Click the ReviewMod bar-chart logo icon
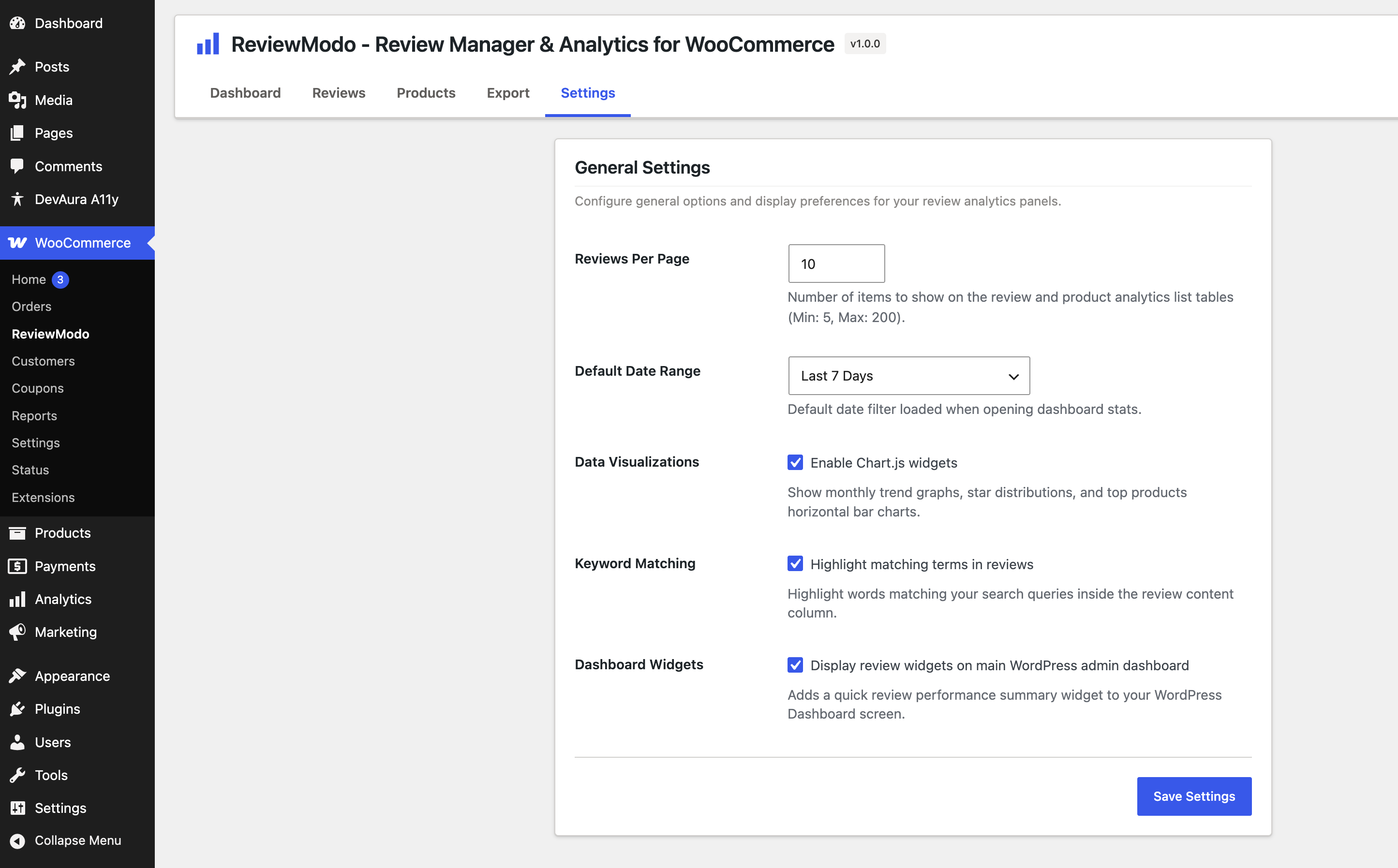 tap(208, 44)
